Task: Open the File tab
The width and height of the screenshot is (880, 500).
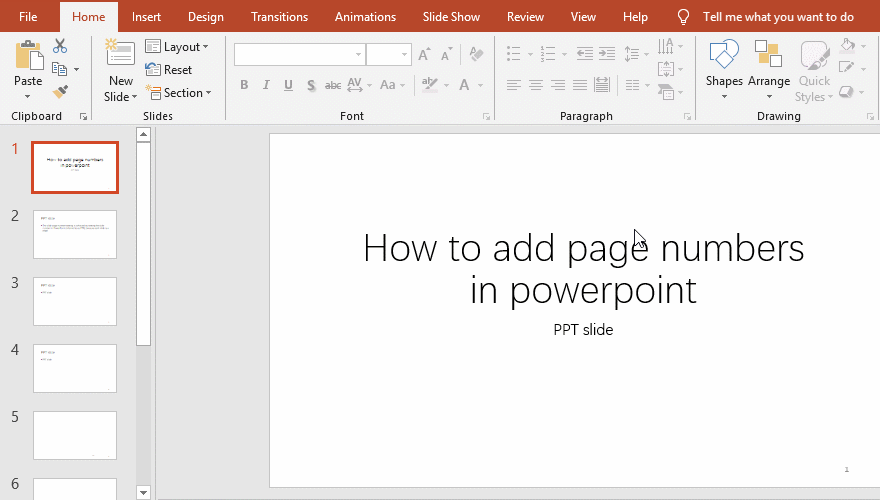Action: 28,17
